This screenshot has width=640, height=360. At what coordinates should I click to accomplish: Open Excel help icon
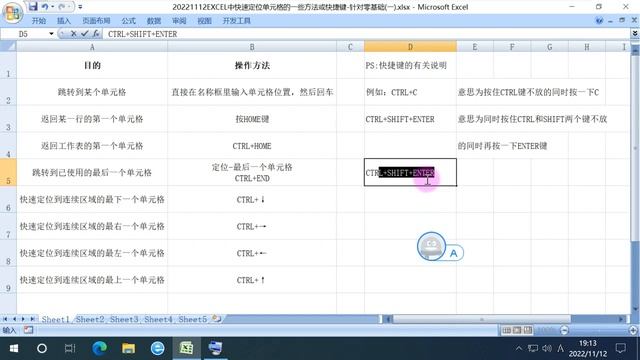click(599, 20)
